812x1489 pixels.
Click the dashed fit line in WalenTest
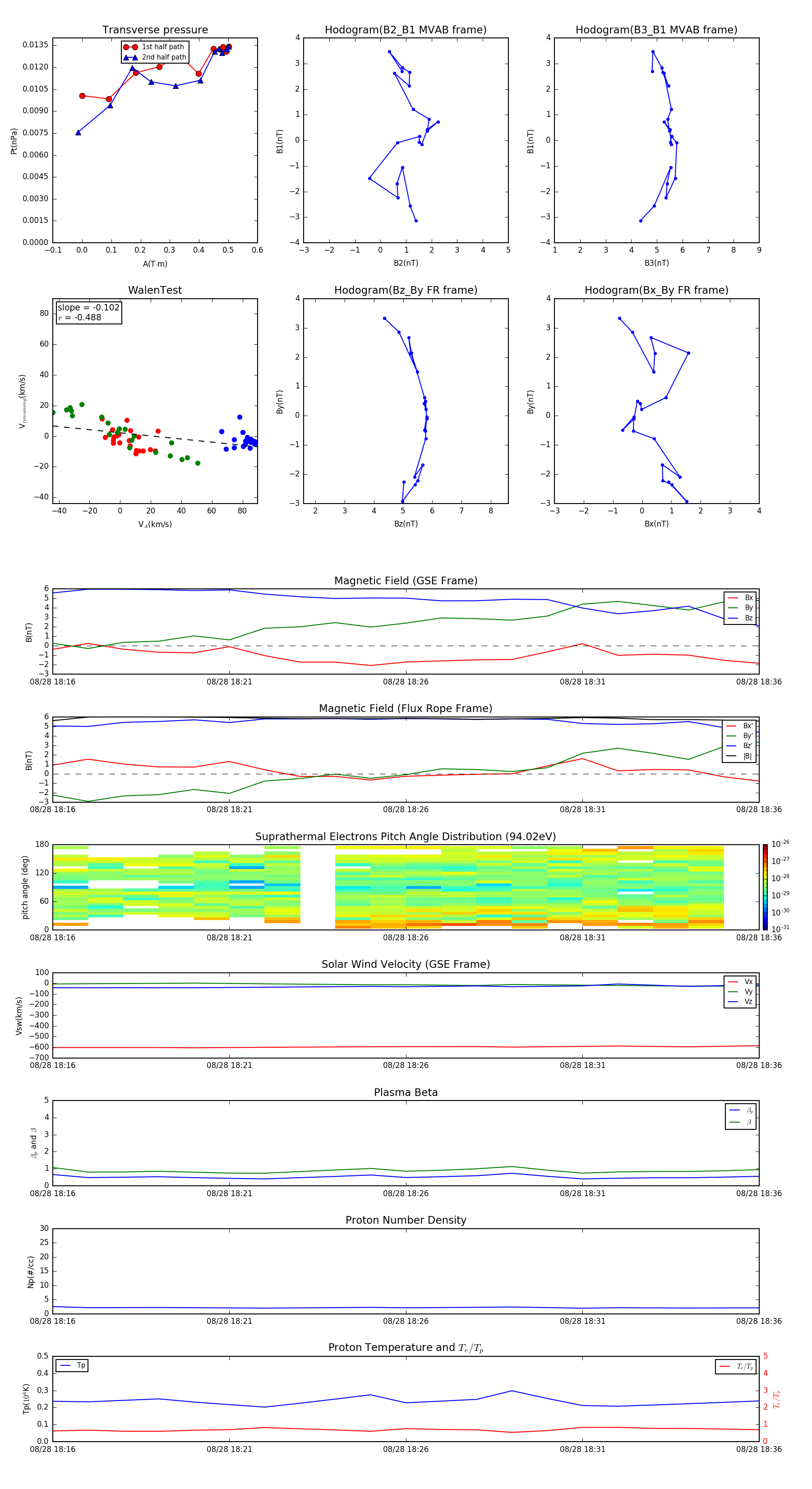click(x=155, y=436)
